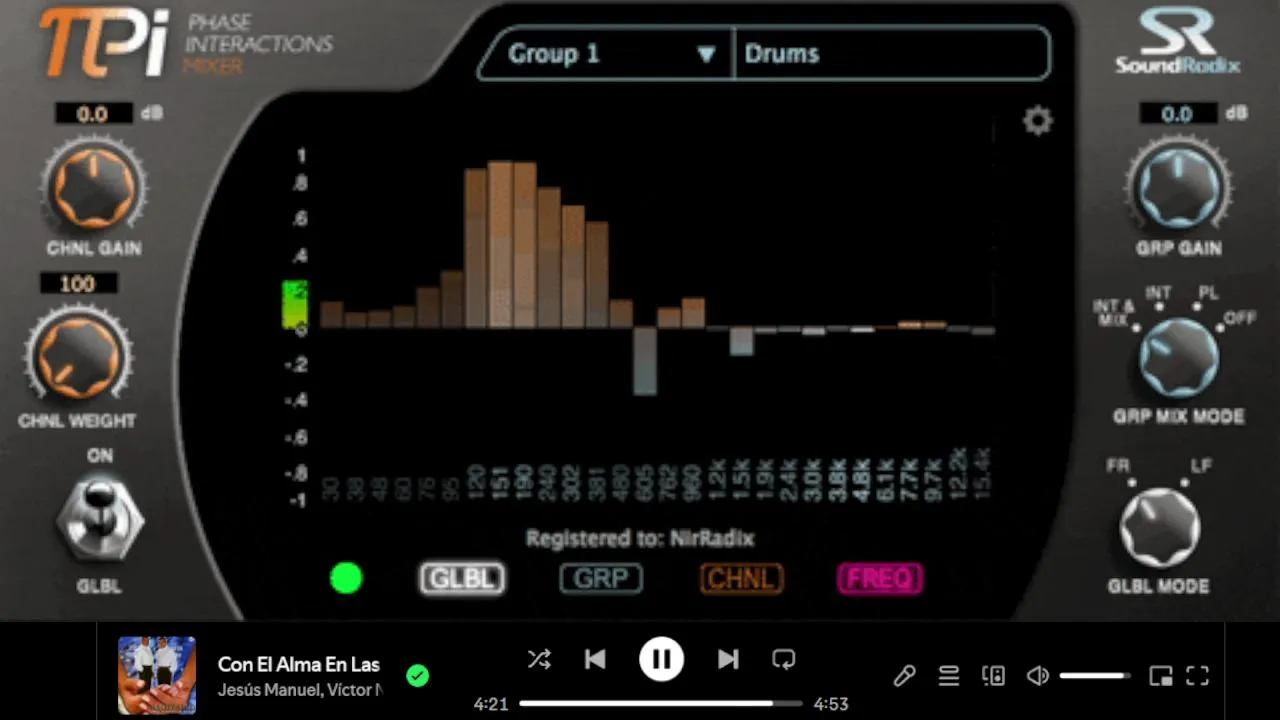Click the elapsed time 4:21
This screenshot has height=720, width=1280.
tap(491, 704)
